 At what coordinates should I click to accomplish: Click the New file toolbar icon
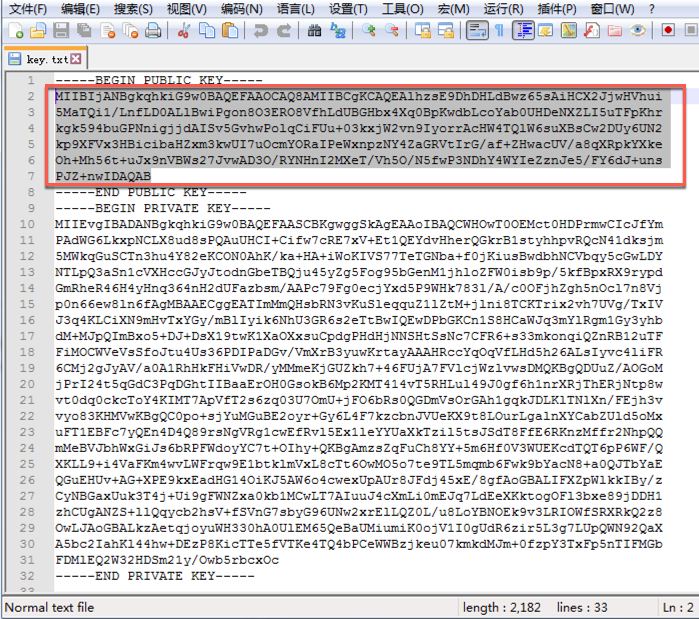click(16, 30)
